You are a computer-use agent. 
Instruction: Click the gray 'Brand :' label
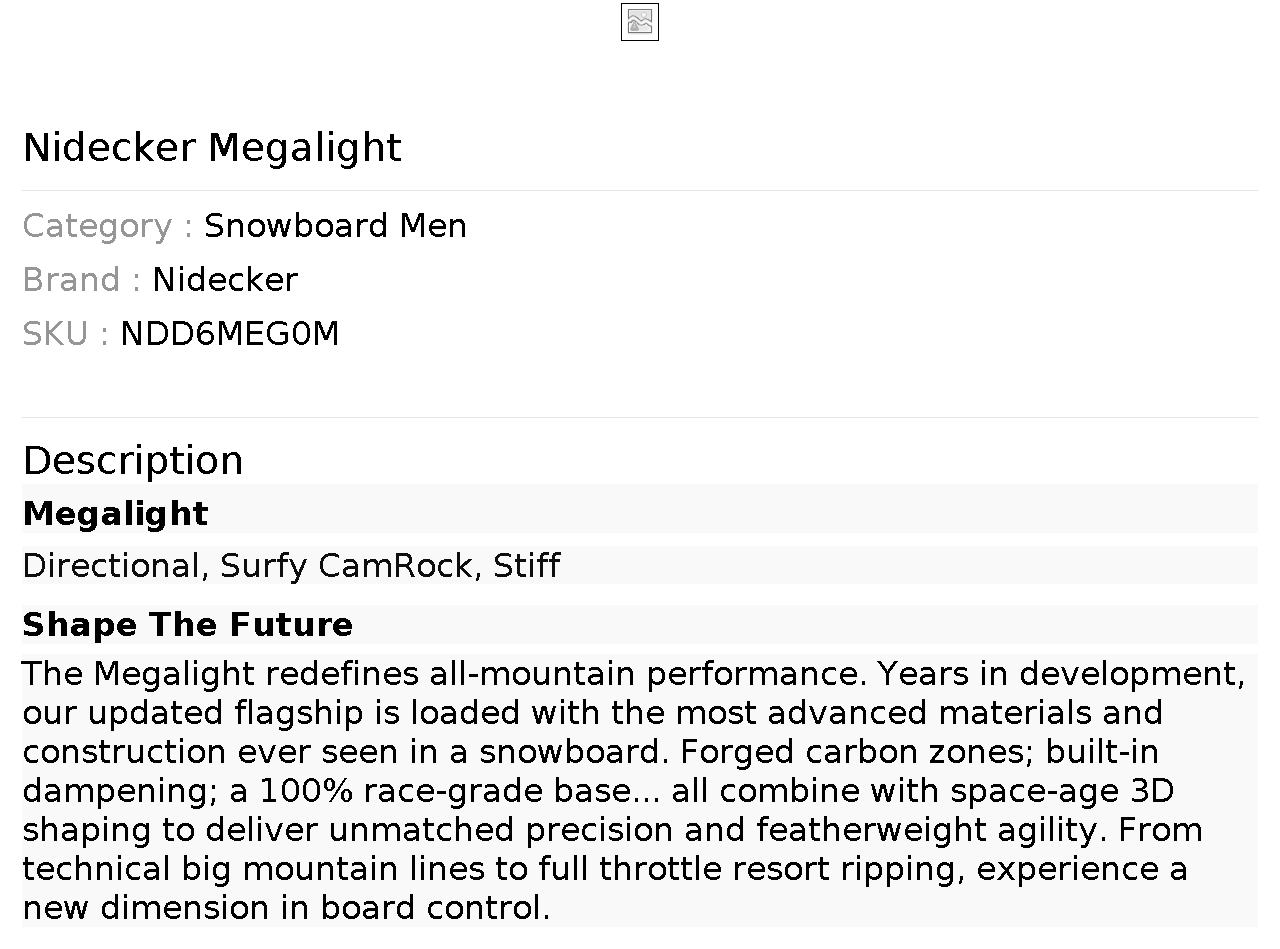81,280
